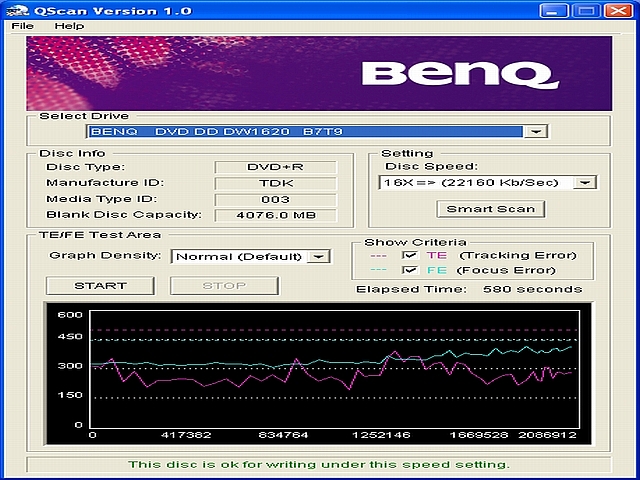Close the QScan window
The image size is (640, 480).
pyautogui.click(x=619, y=11)
